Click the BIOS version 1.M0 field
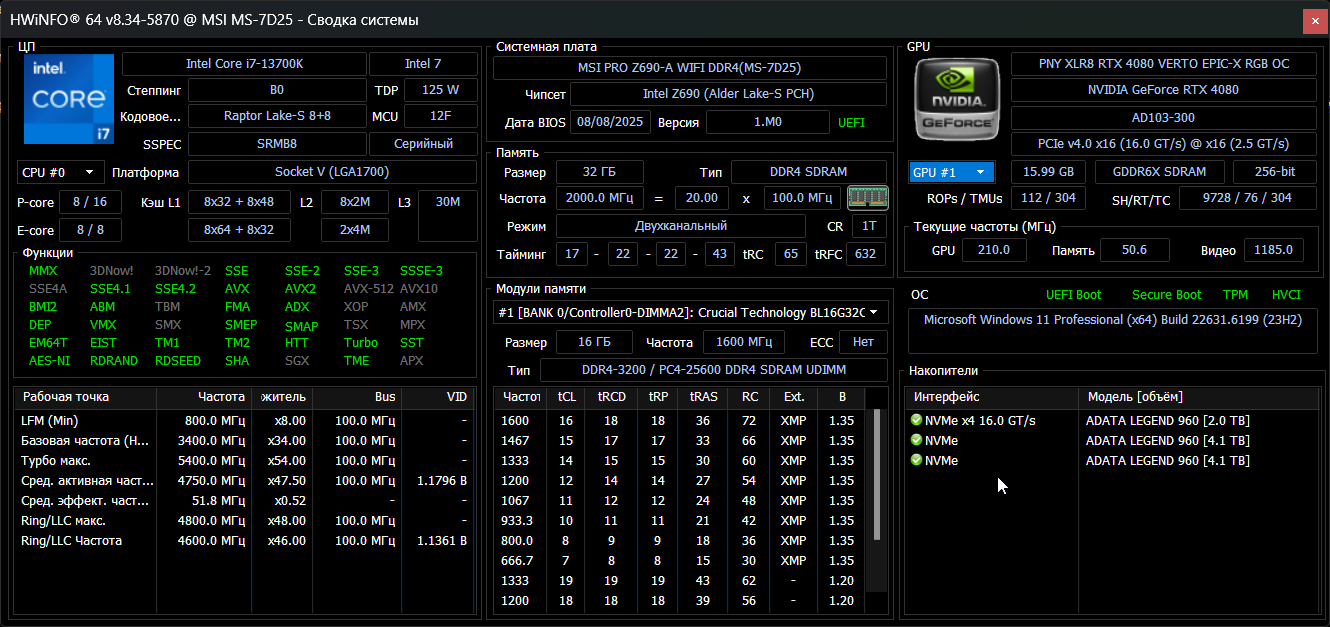1330x627 pixels. [x=768, y=122]
